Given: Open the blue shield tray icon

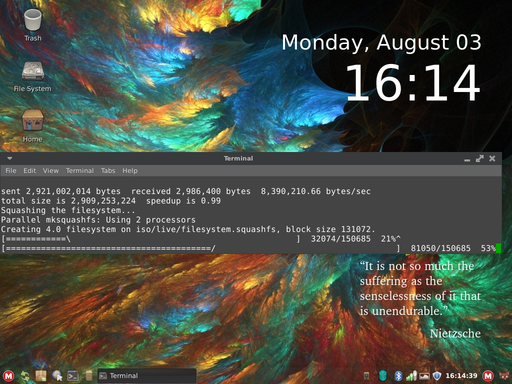Looking at the screenshot, I should pyautogui.click(x=437, y=376).
